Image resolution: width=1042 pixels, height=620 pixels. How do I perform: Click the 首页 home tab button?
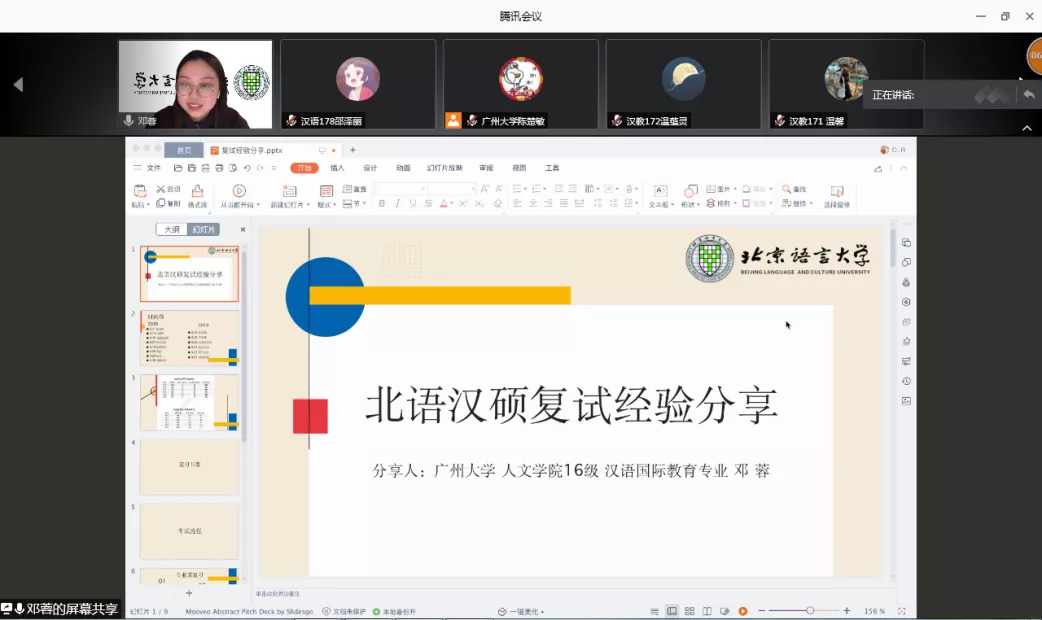point(184,150)
